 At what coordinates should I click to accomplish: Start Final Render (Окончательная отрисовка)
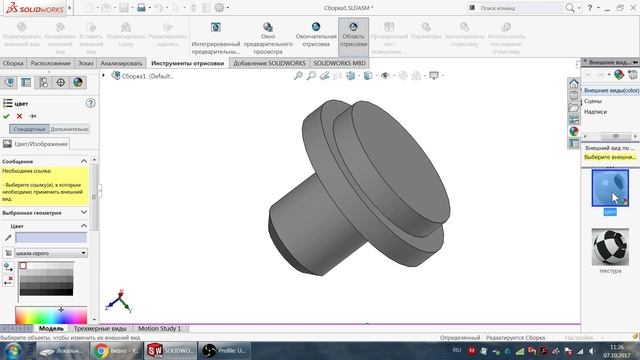click(x=316, y=35)
